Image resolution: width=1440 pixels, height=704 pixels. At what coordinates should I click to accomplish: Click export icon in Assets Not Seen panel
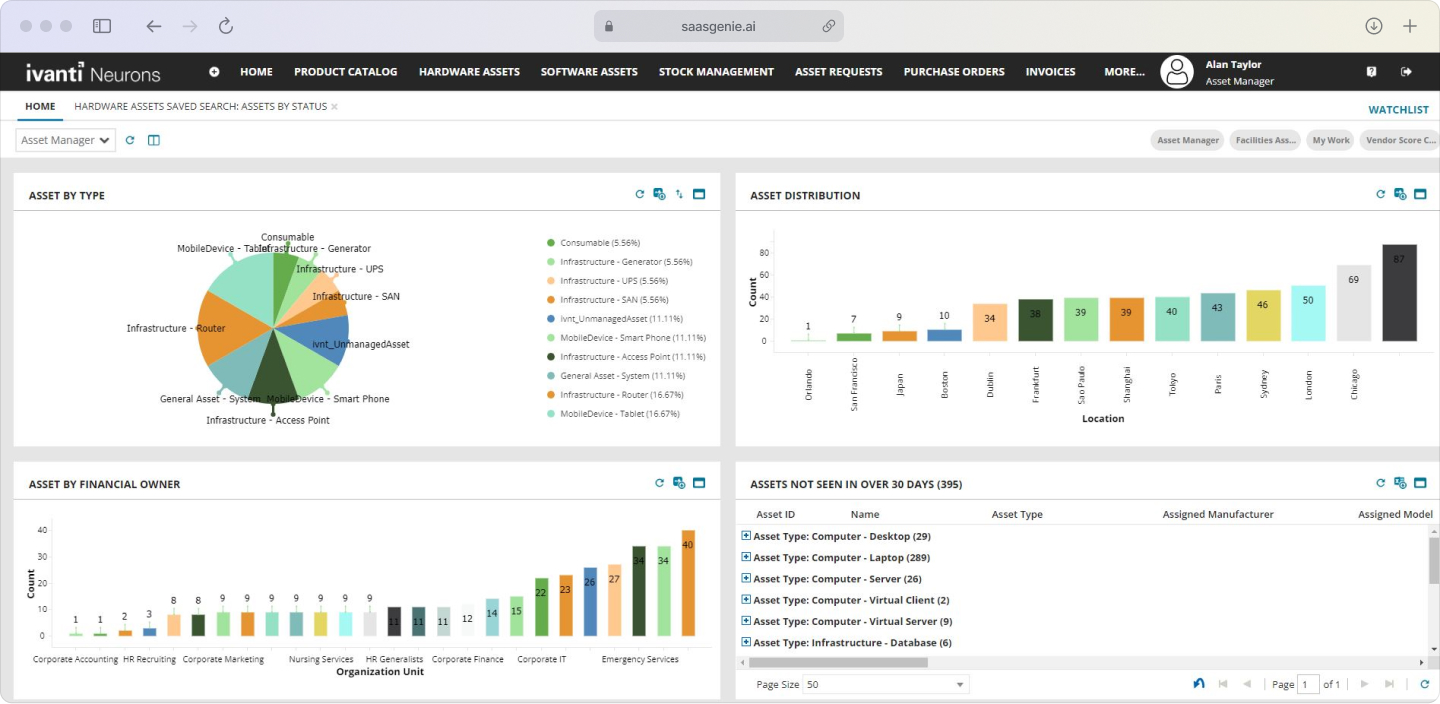point(1400,483)
